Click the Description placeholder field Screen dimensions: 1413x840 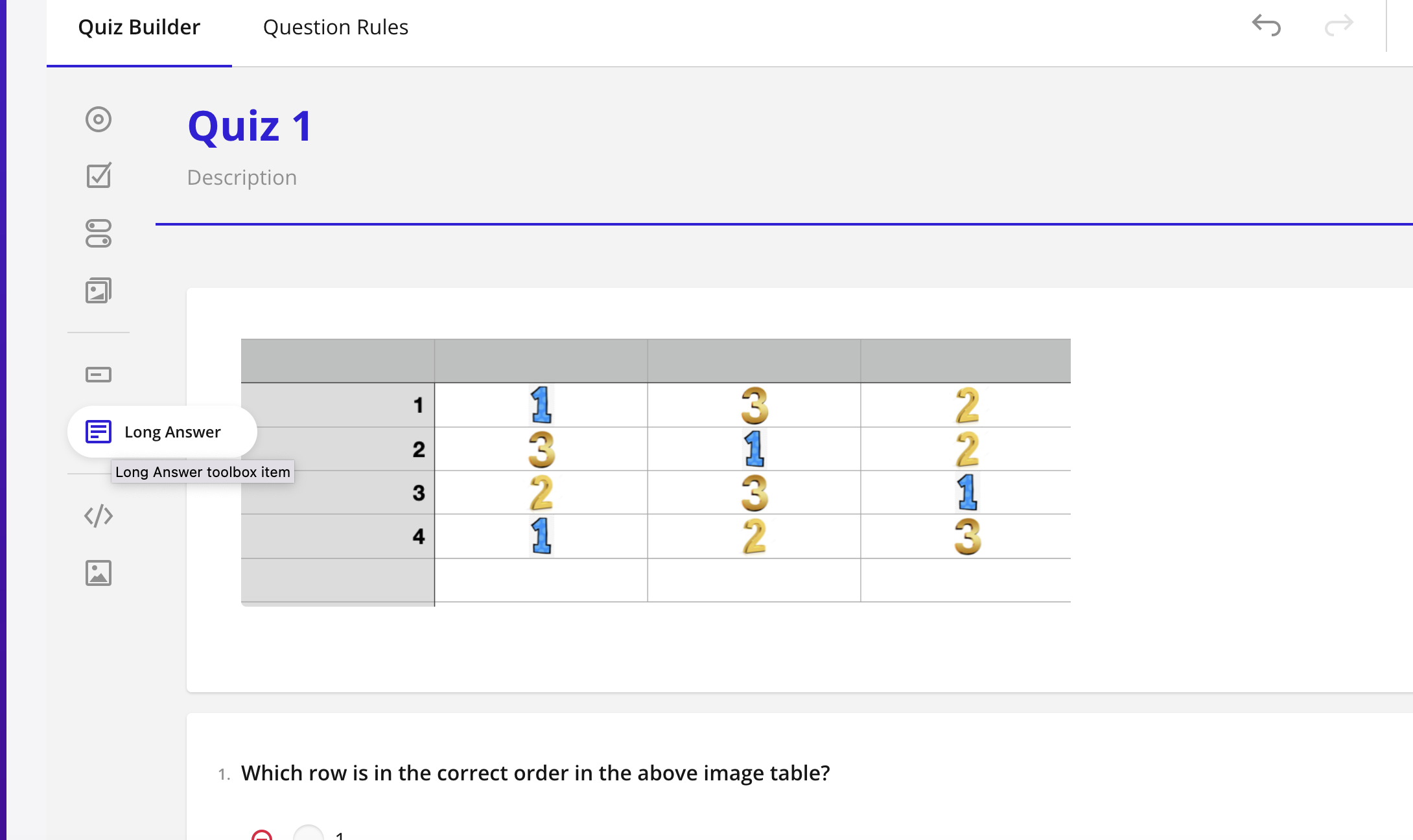(242, 178)
